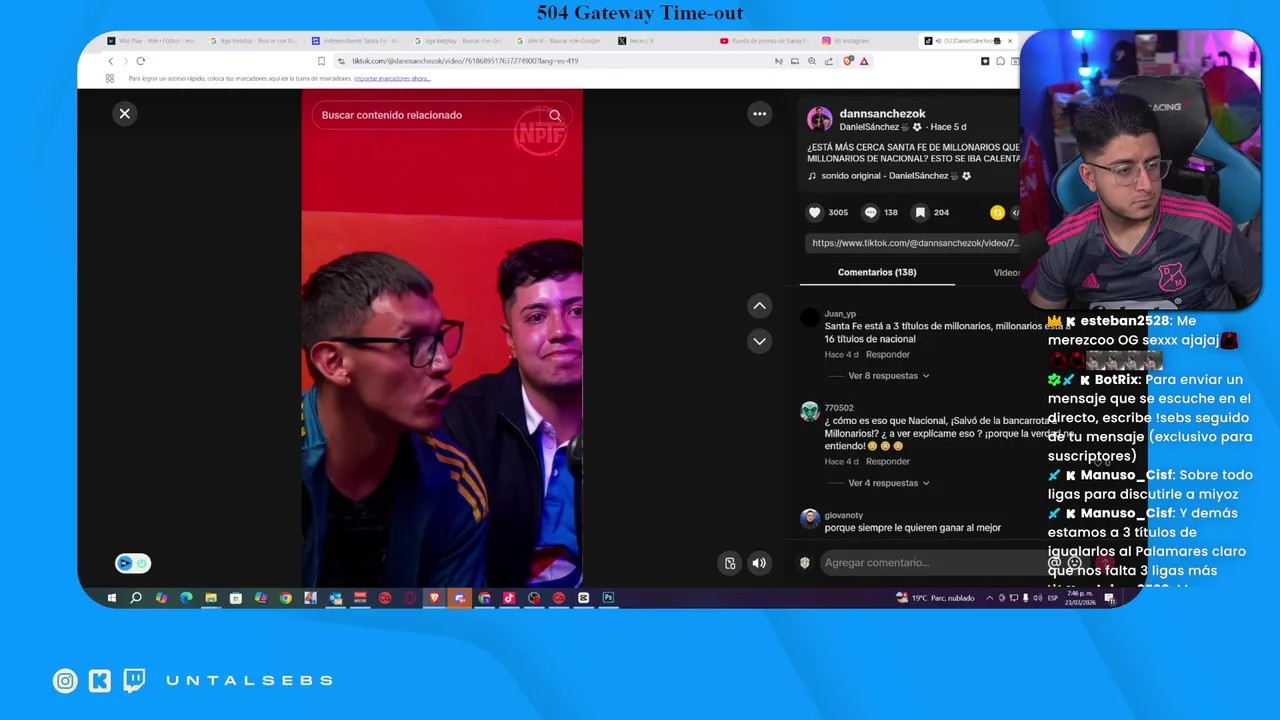Reply to Juan_yp's comment with Responder

click(x=888, y=354)
